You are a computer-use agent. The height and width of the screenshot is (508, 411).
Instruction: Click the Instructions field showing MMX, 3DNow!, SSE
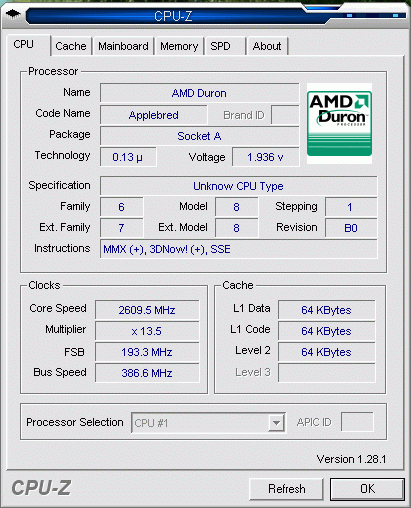(239, 249)
